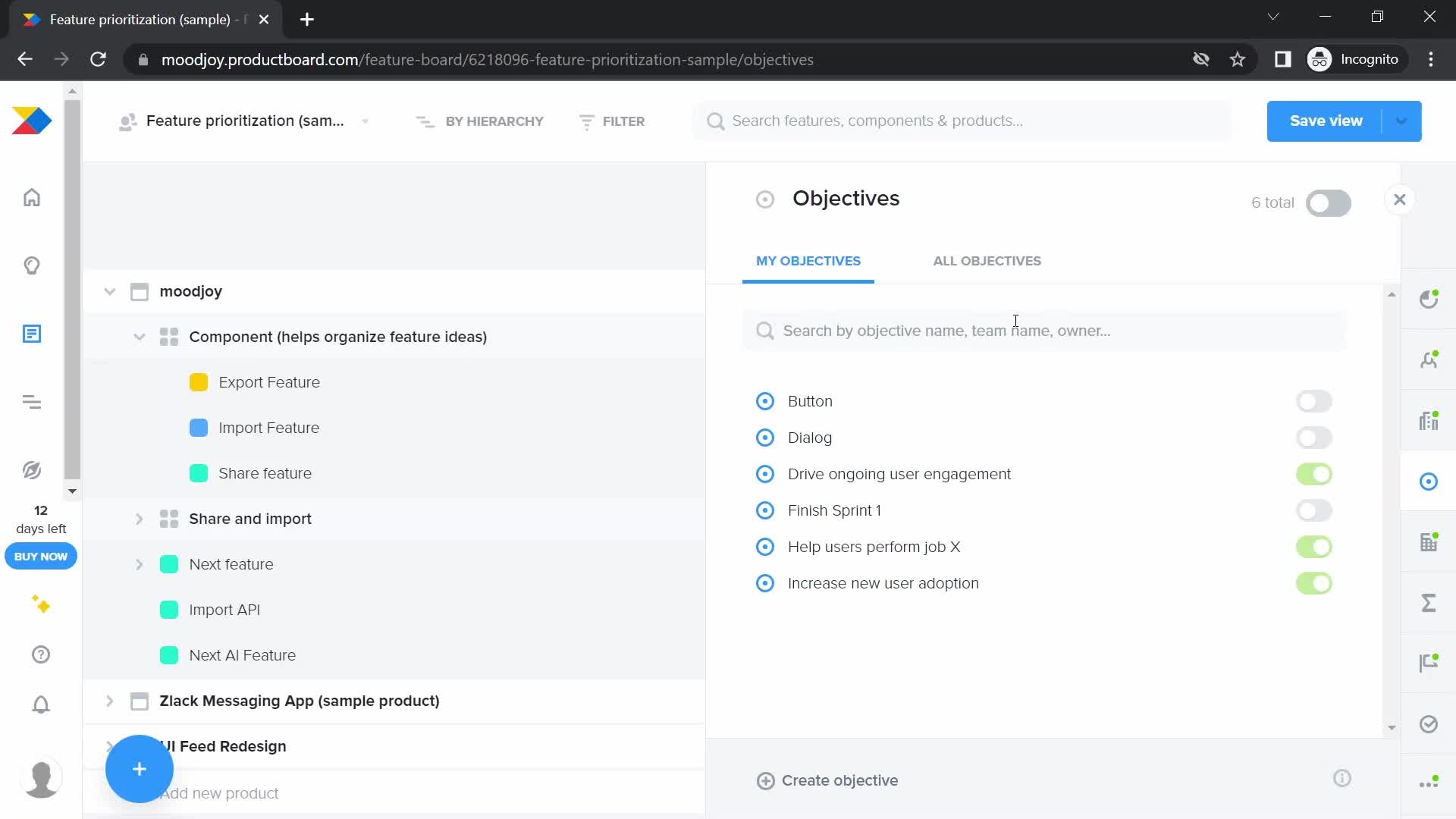This screenshot has height=819, width=1456.
Task: Toggle all objectives master switch
Action: (x=1329, y=203)
